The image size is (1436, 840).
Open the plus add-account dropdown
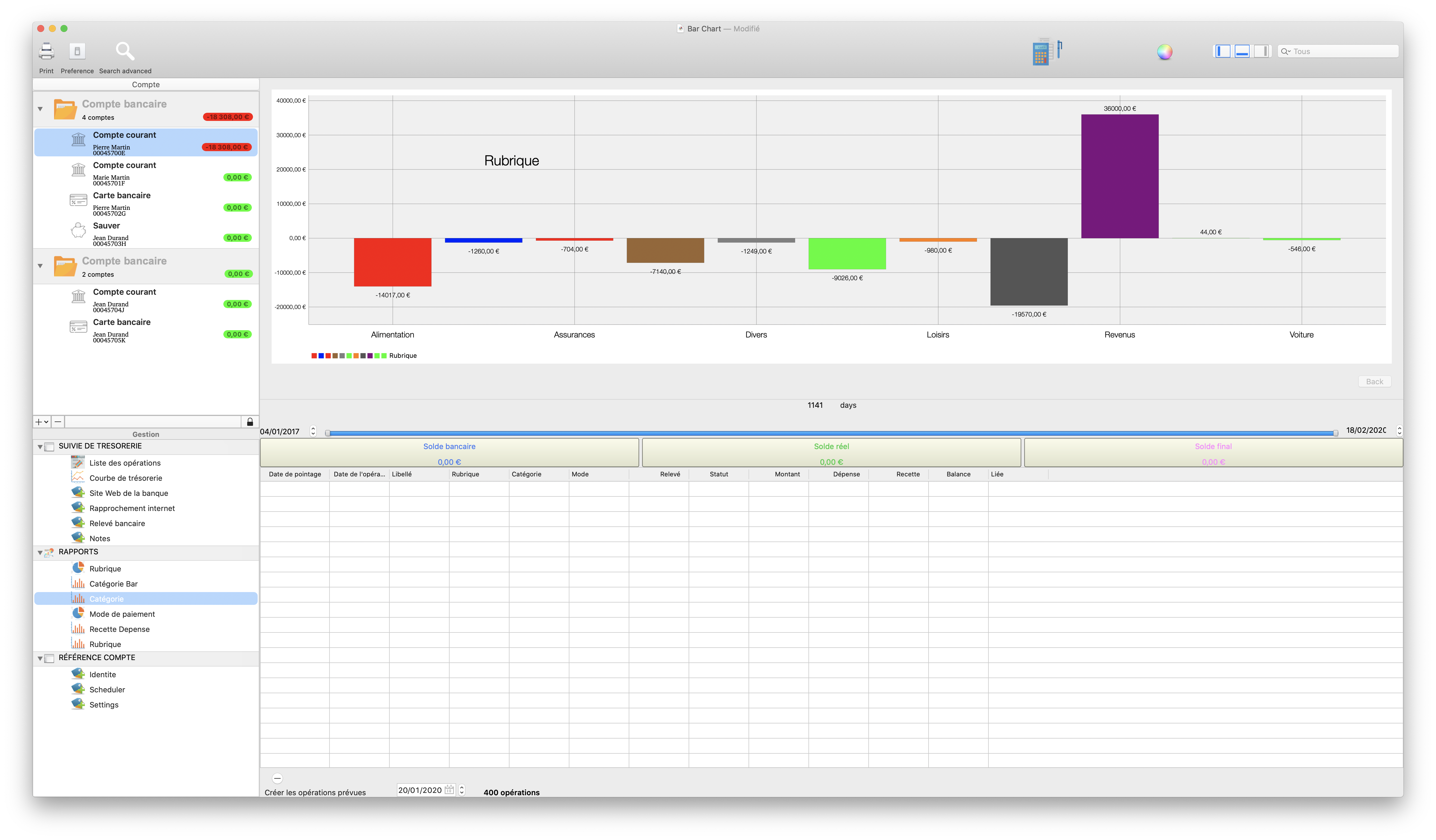point(42,422)
